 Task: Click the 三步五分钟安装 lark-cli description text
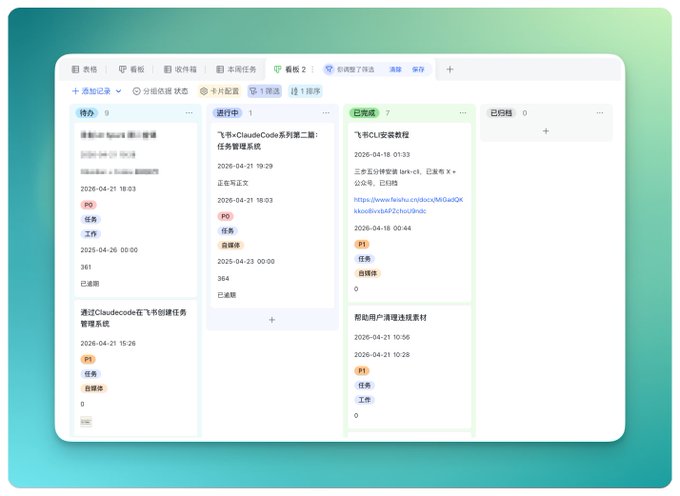pos(405,177)
